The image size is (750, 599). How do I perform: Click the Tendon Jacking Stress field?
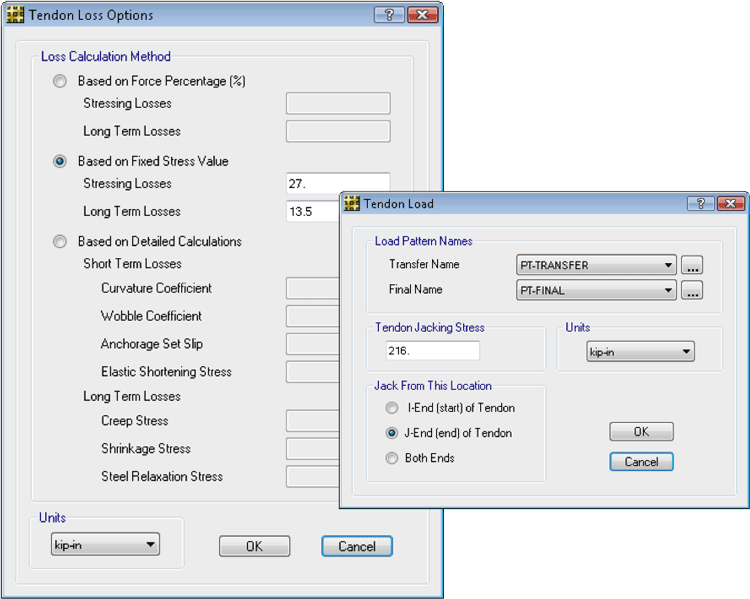coord(432,351)
